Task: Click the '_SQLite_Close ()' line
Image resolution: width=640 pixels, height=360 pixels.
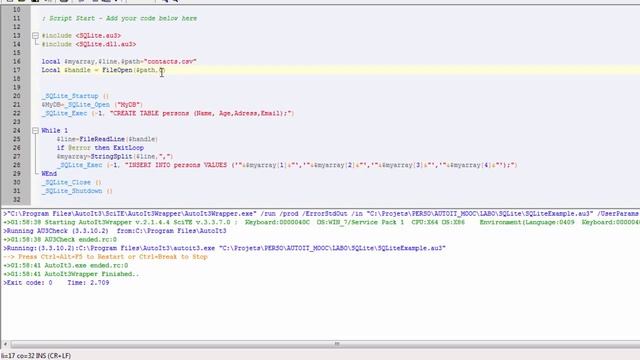Action: 71,182
